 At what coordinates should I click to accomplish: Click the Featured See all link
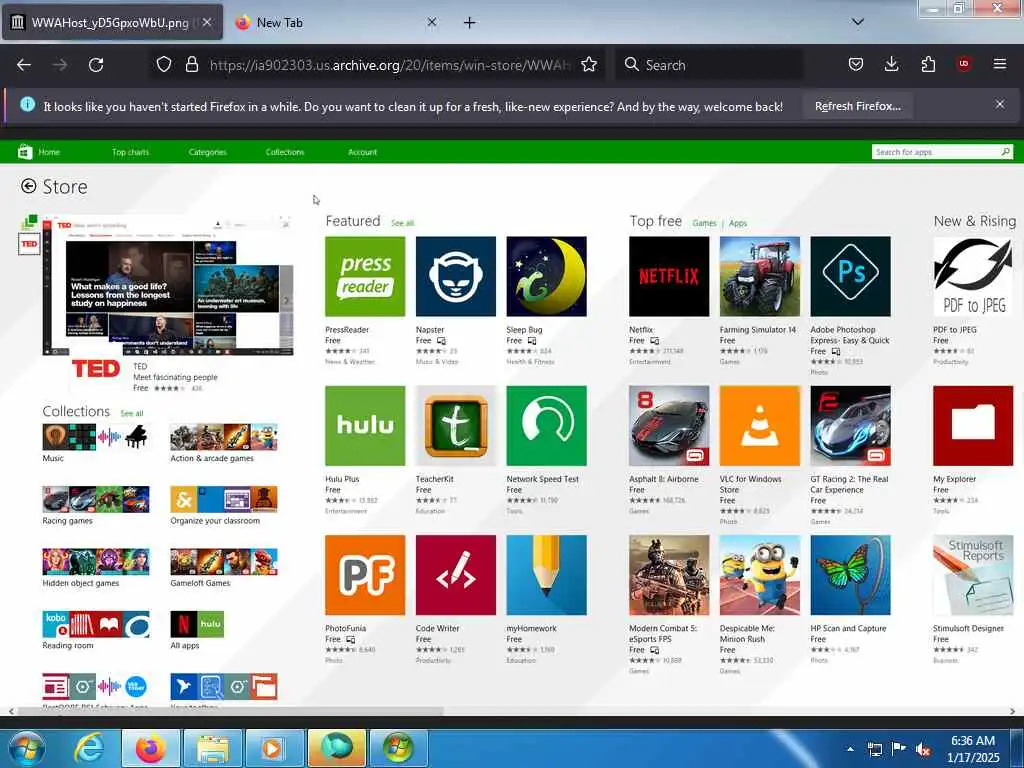point(402,223)
